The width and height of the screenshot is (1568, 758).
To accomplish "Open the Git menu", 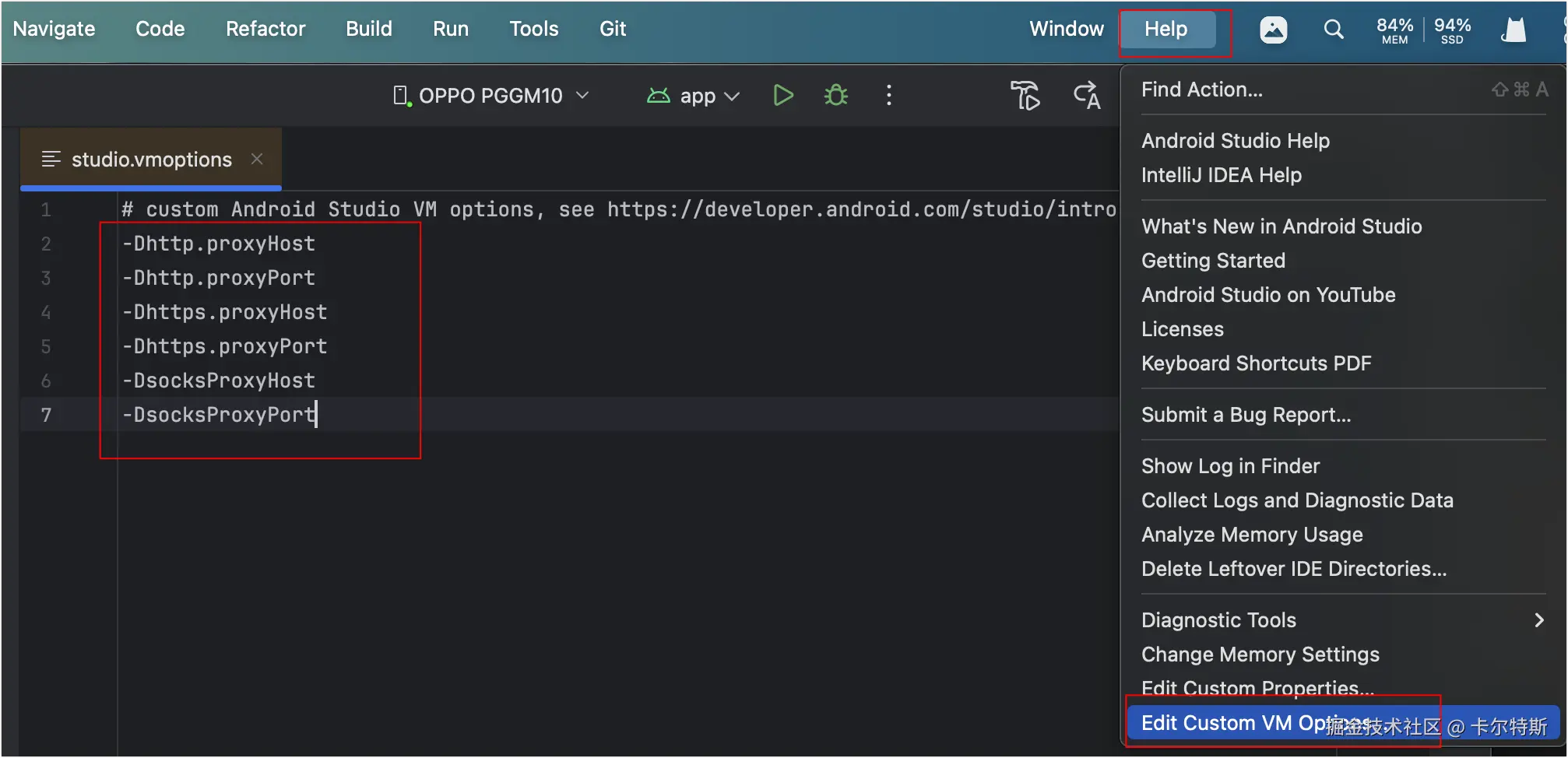I will tap(613, 29).
